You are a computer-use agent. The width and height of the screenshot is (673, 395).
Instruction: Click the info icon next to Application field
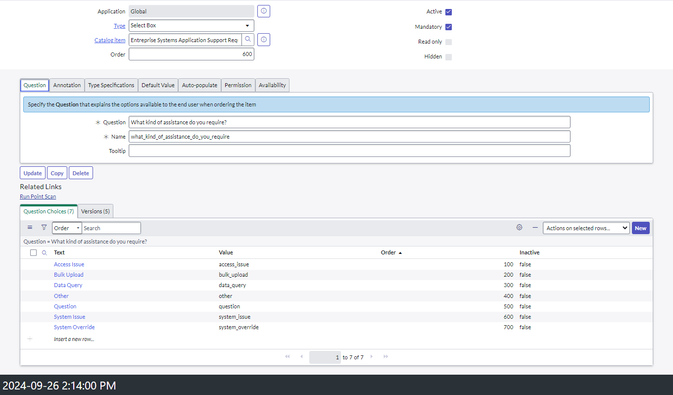point(264,11)
